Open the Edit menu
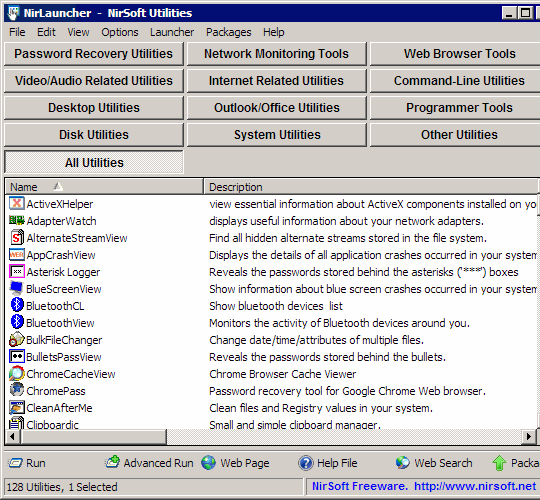Screen dimensions: 540x500 click(46, 32)
